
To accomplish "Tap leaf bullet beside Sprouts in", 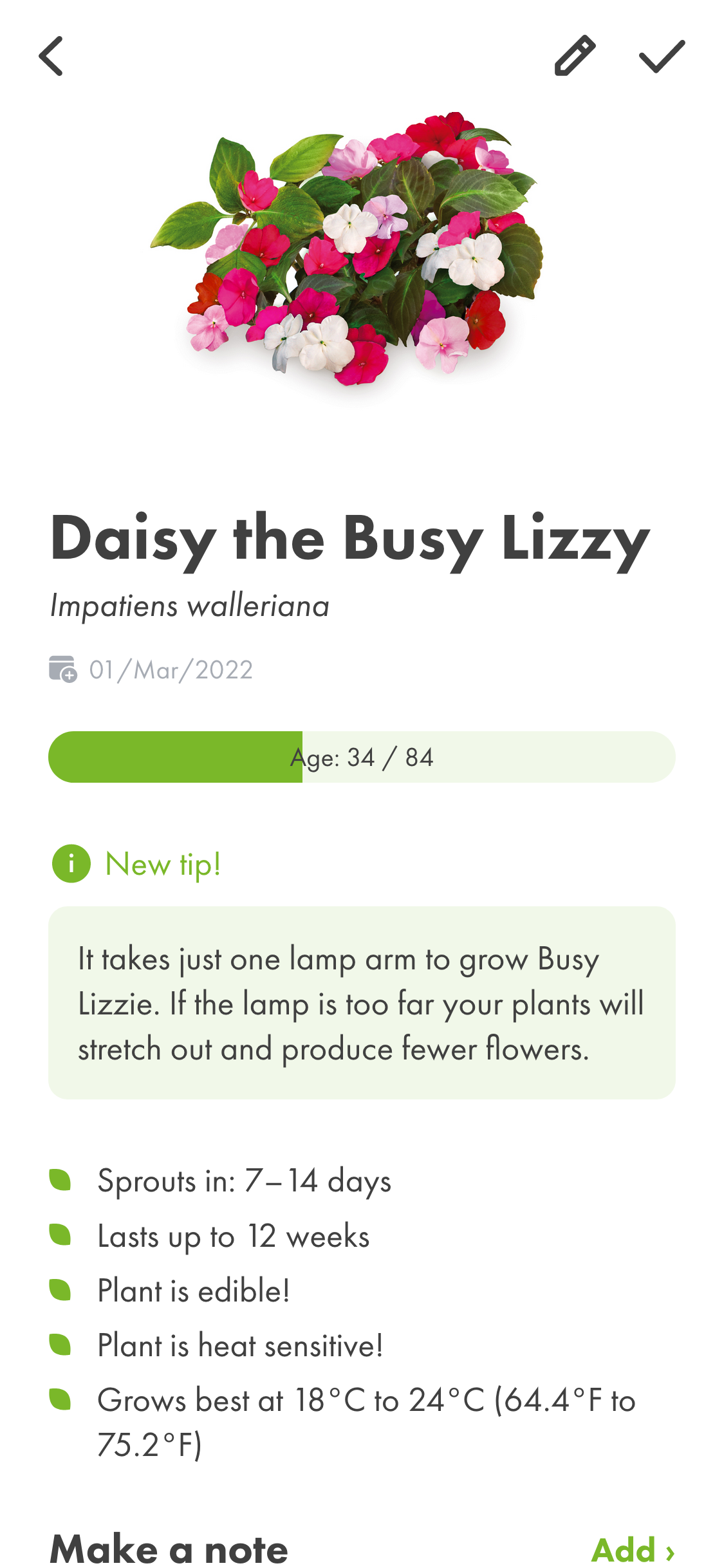I will point(60,1180).
